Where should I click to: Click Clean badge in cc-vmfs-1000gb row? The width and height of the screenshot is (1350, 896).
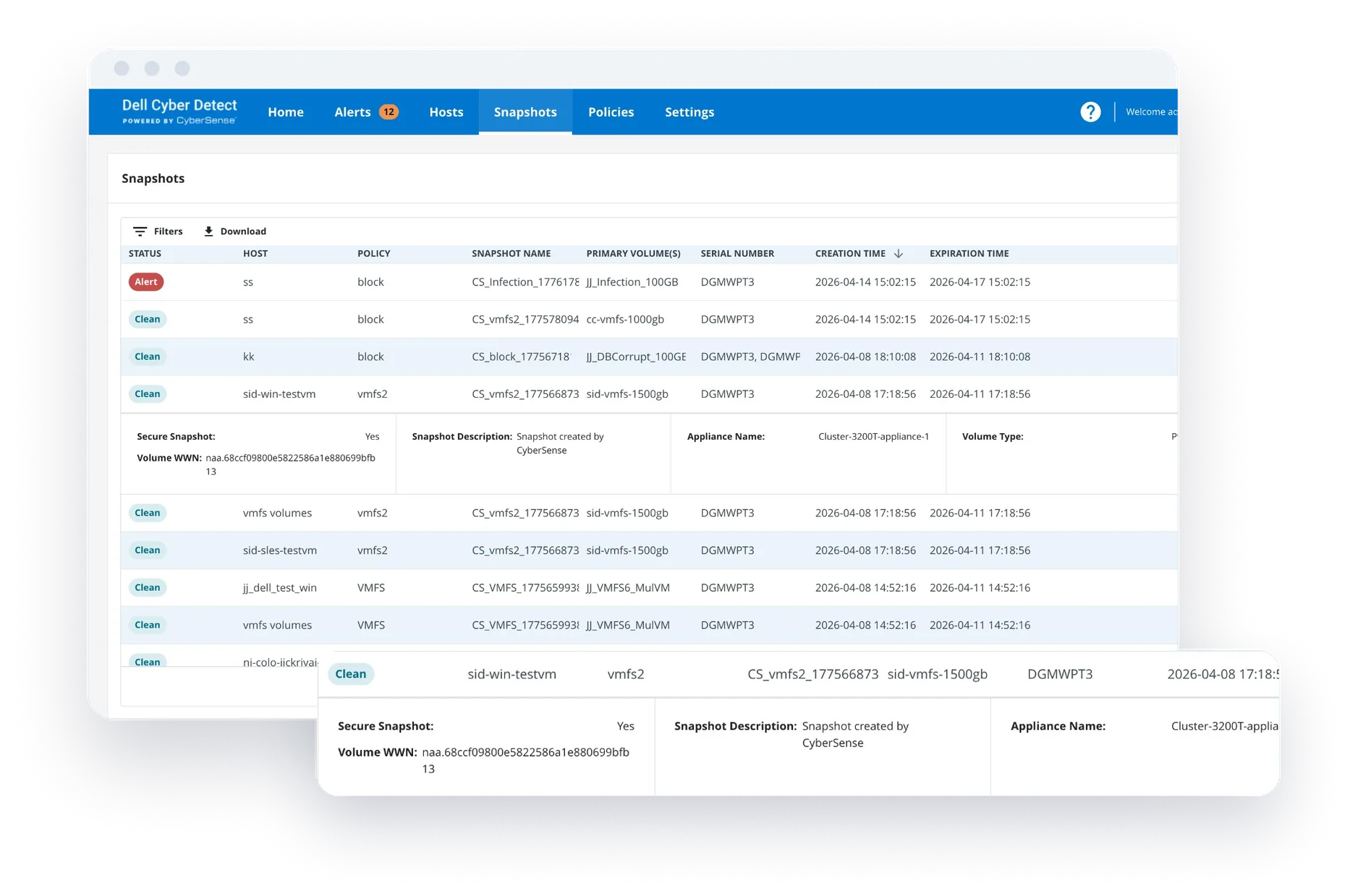point(148,320)
